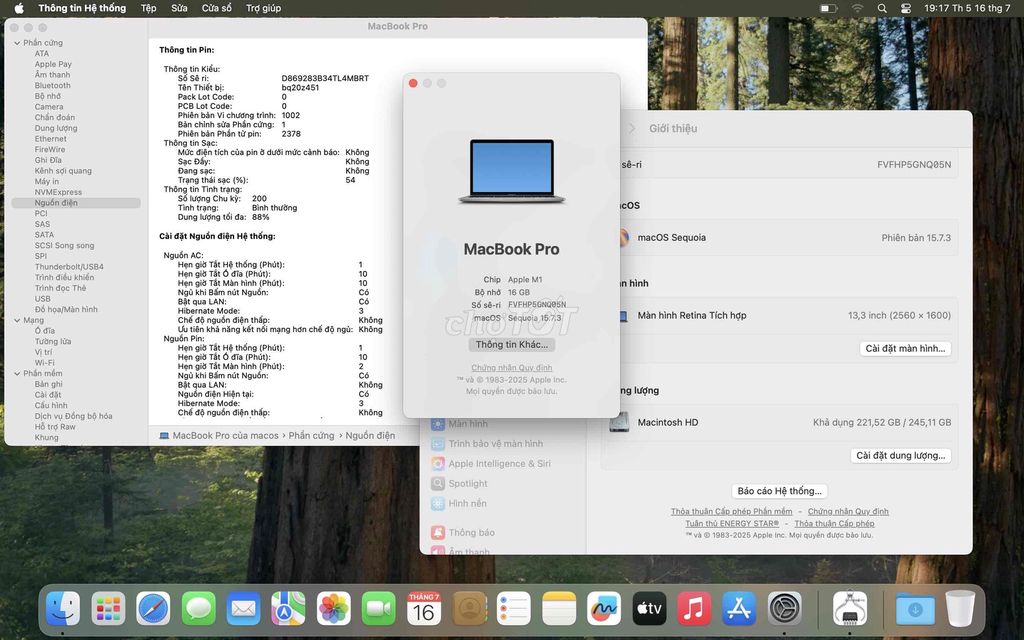Screen dimensions: 1024x640
Task: Open Spotlight in System Settings sidebar
Action: click(x=459, y=483)
